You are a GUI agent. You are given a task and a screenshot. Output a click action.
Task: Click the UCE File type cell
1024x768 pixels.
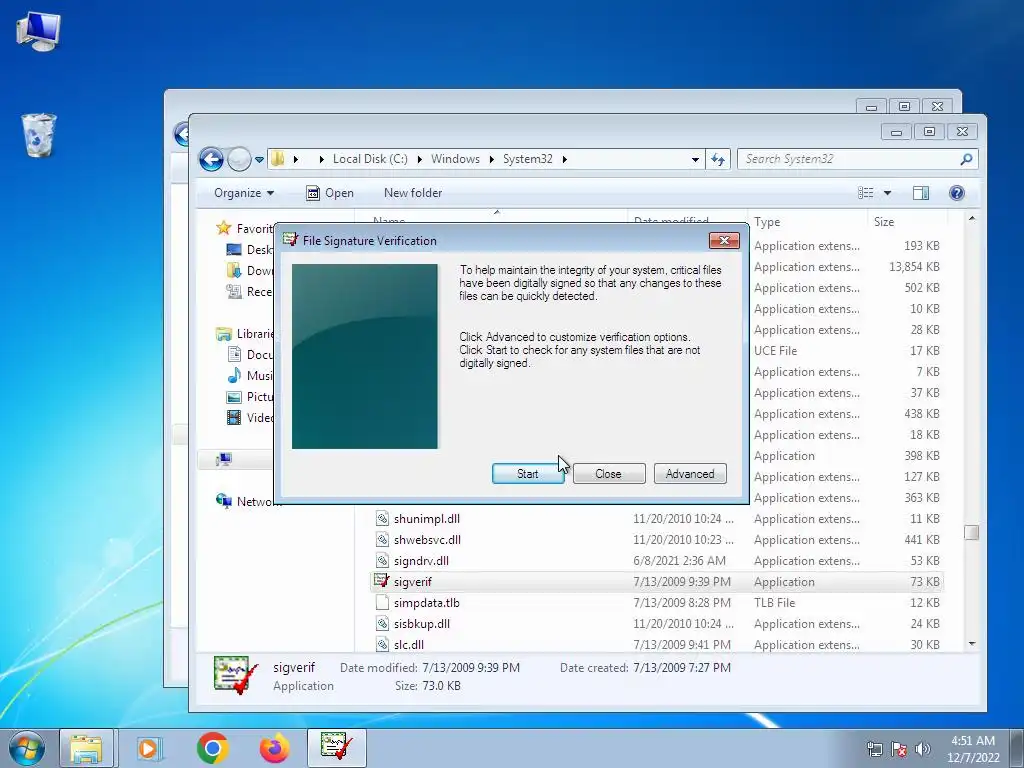tap(775, 350)
